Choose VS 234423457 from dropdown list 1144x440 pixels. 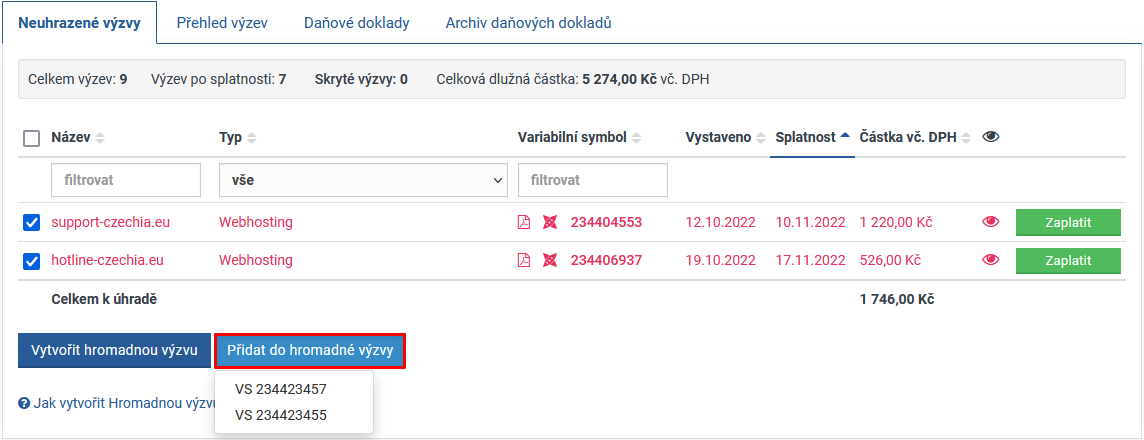click(x=281, y=389)
